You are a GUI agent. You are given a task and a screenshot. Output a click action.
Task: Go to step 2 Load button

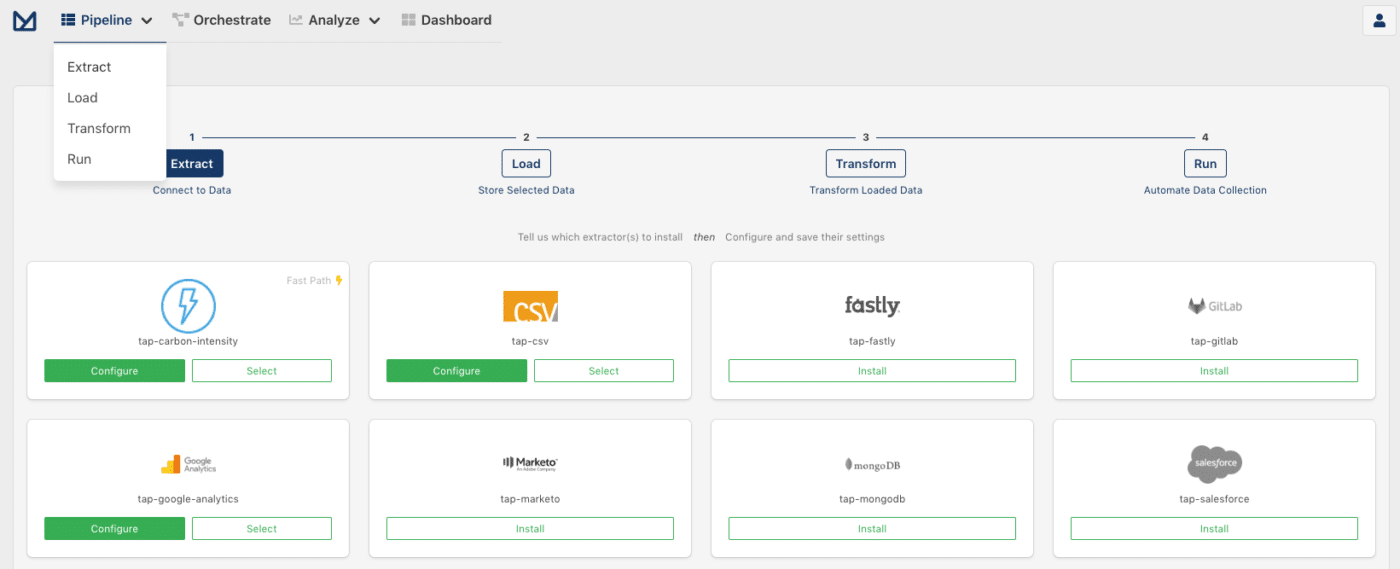click(x=526, y=164)
